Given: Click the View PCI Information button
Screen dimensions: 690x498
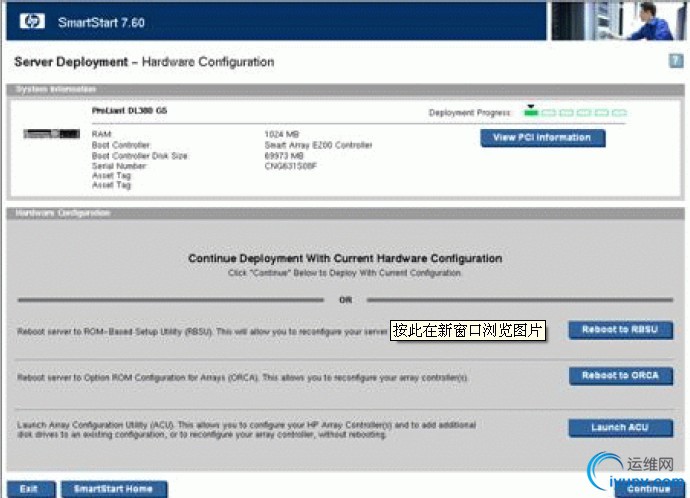Looking at the screenshot, I should pos(543,138).
